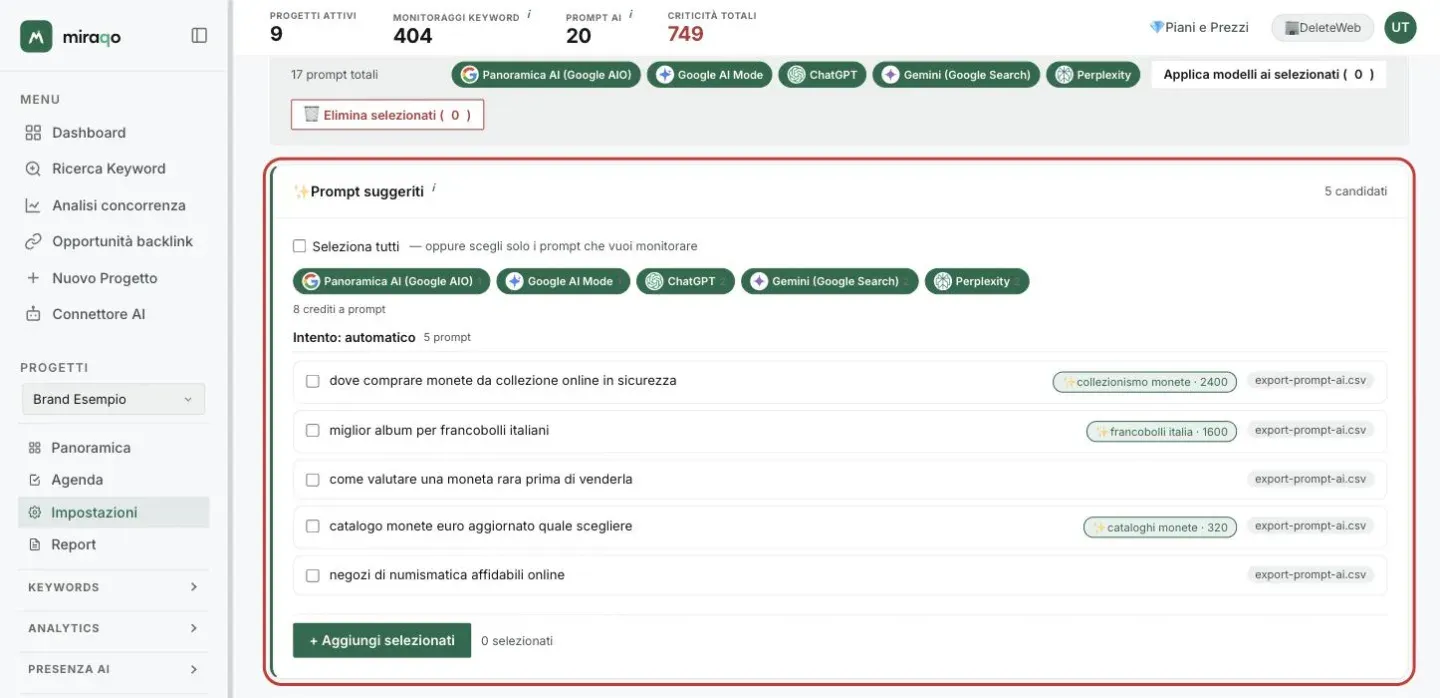Toggle suggested Google AI Mode chip
Image resolution: width=1440 pixels, height=698 pixels.
click(x=563, y=282)
